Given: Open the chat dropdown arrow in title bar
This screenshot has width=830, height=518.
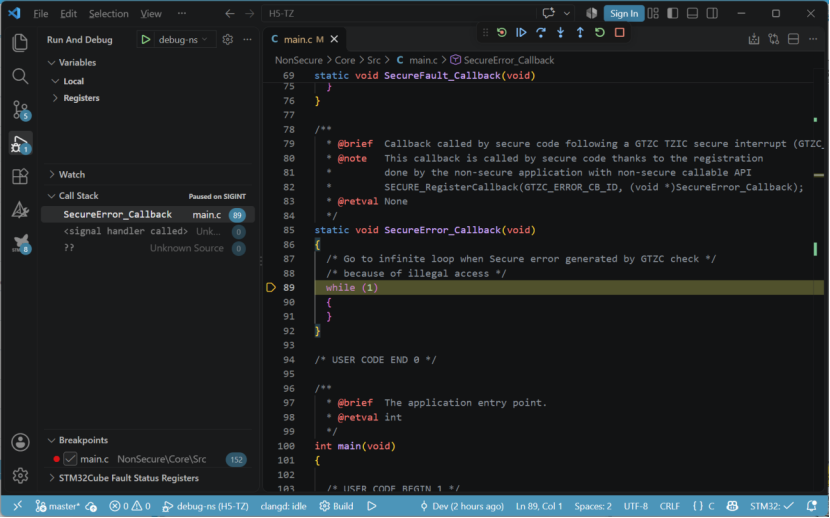Looking at the screenshot, I should (566, 13).
